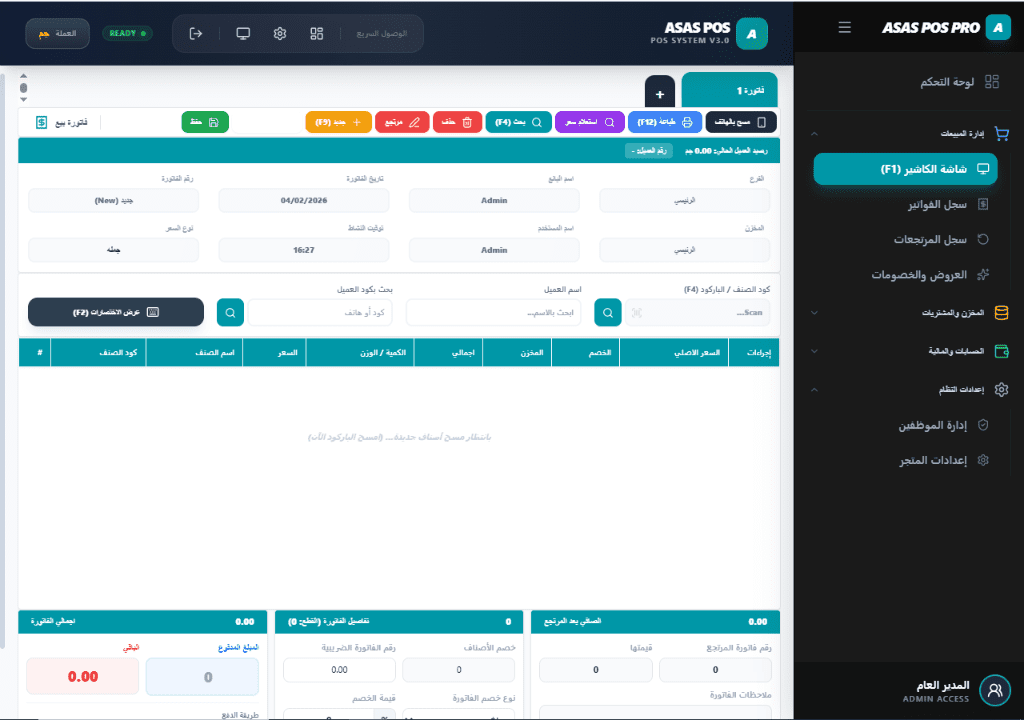Screen dimensions: 1024x720
Task: Click the red حذف delete button
Action: click(x=457, y=122)
